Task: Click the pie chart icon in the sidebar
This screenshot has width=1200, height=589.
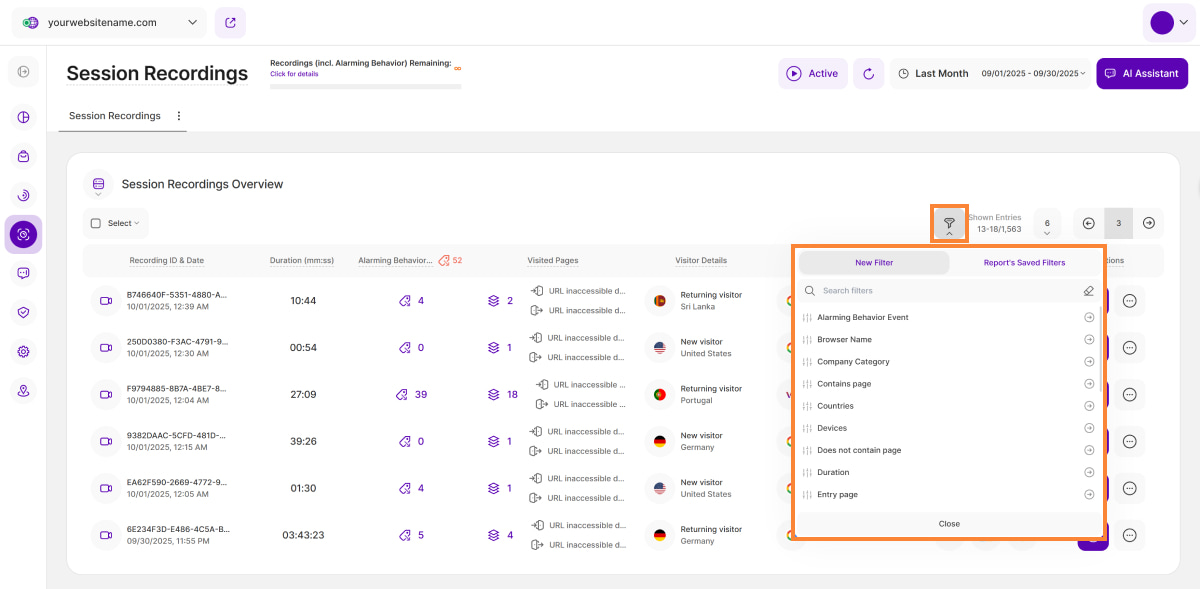Action: [24, 117]
